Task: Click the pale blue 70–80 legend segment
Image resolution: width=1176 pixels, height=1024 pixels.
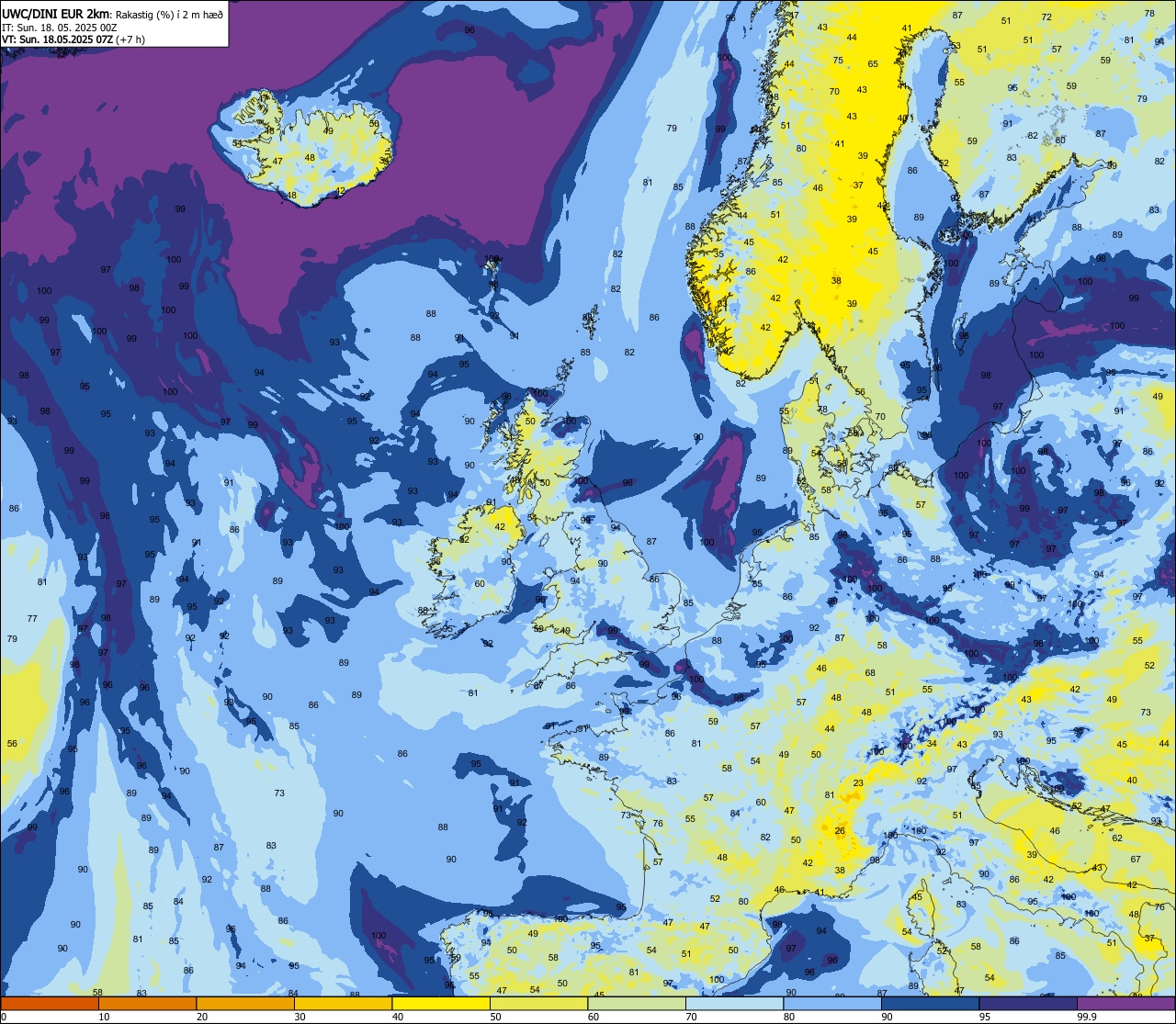Action: click(x=734, y=1003)
